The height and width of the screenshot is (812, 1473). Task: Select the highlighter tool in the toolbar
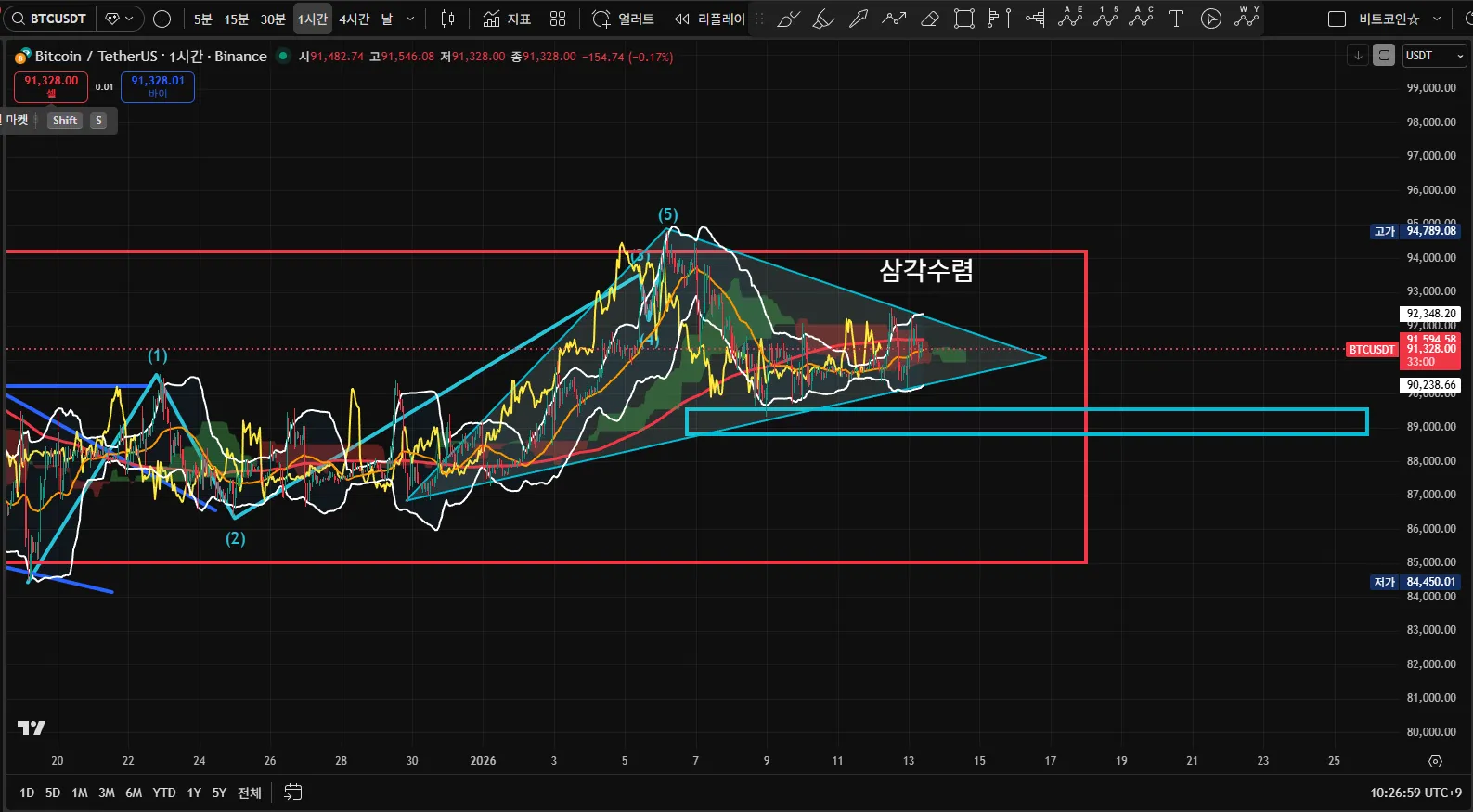[823, 19]
